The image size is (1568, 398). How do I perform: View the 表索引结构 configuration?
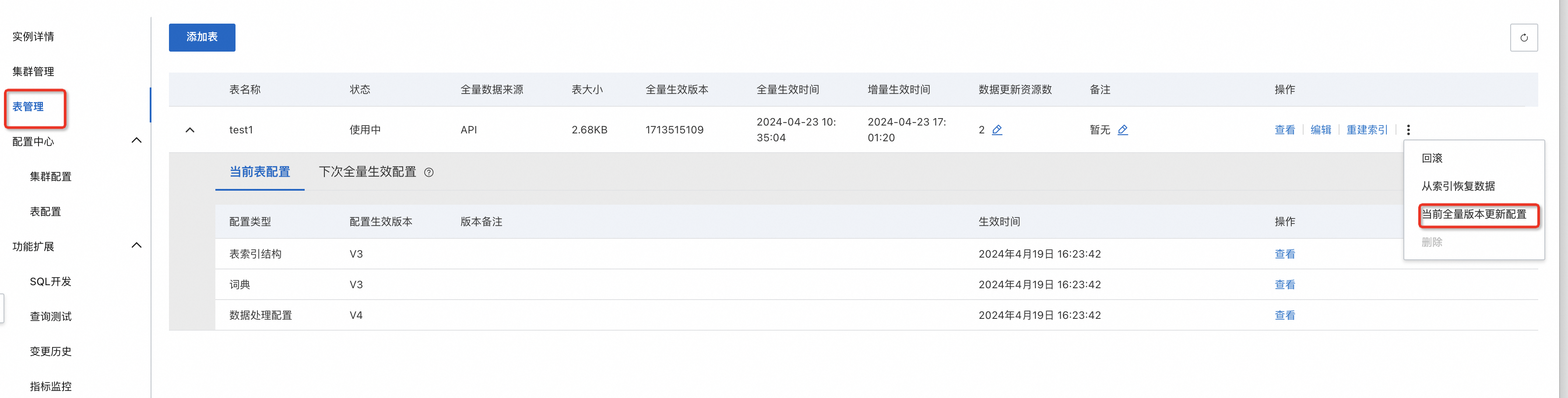pyautogui.click(x=1284, y=254)
